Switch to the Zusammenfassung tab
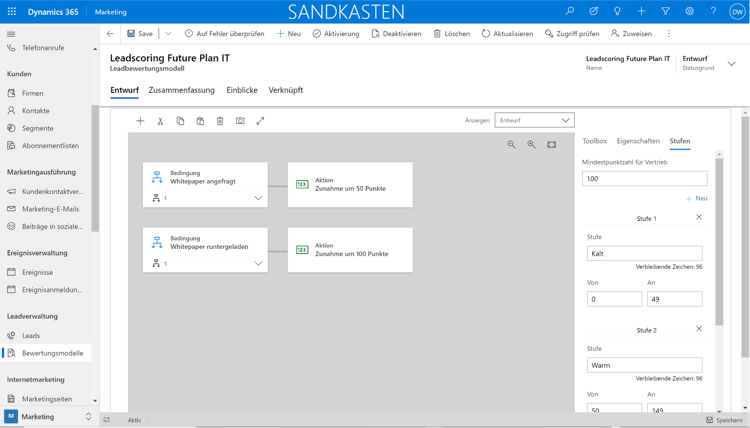Screen dimensions: 750x428 point(182,90)
